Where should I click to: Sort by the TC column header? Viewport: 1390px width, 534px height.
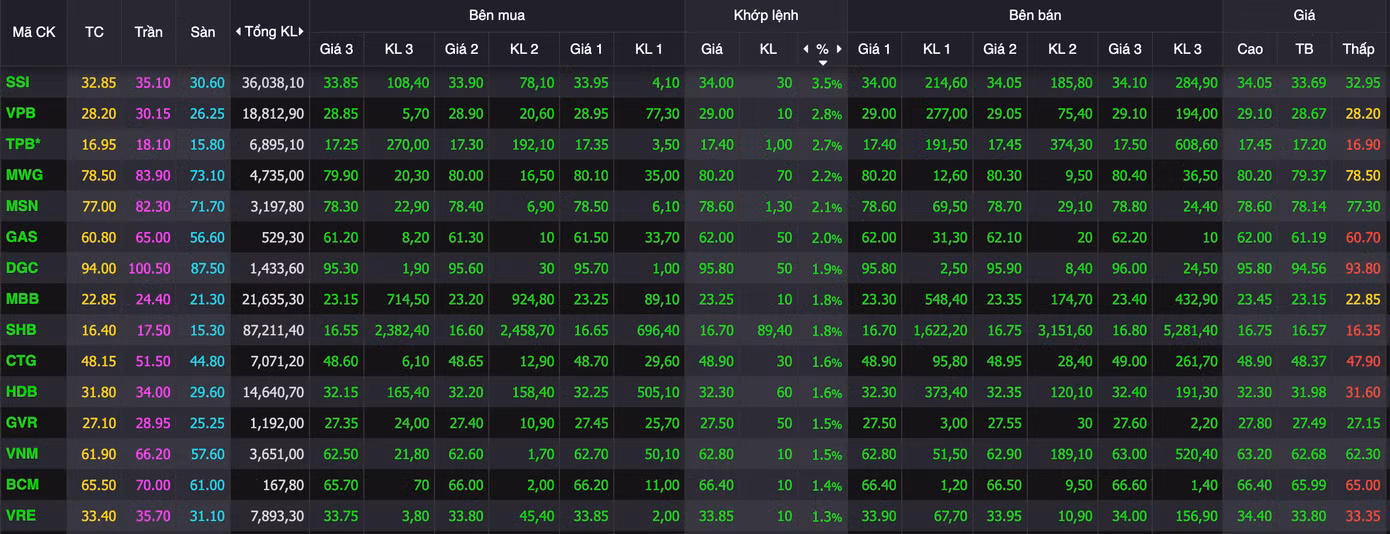(x=94, y=32)
